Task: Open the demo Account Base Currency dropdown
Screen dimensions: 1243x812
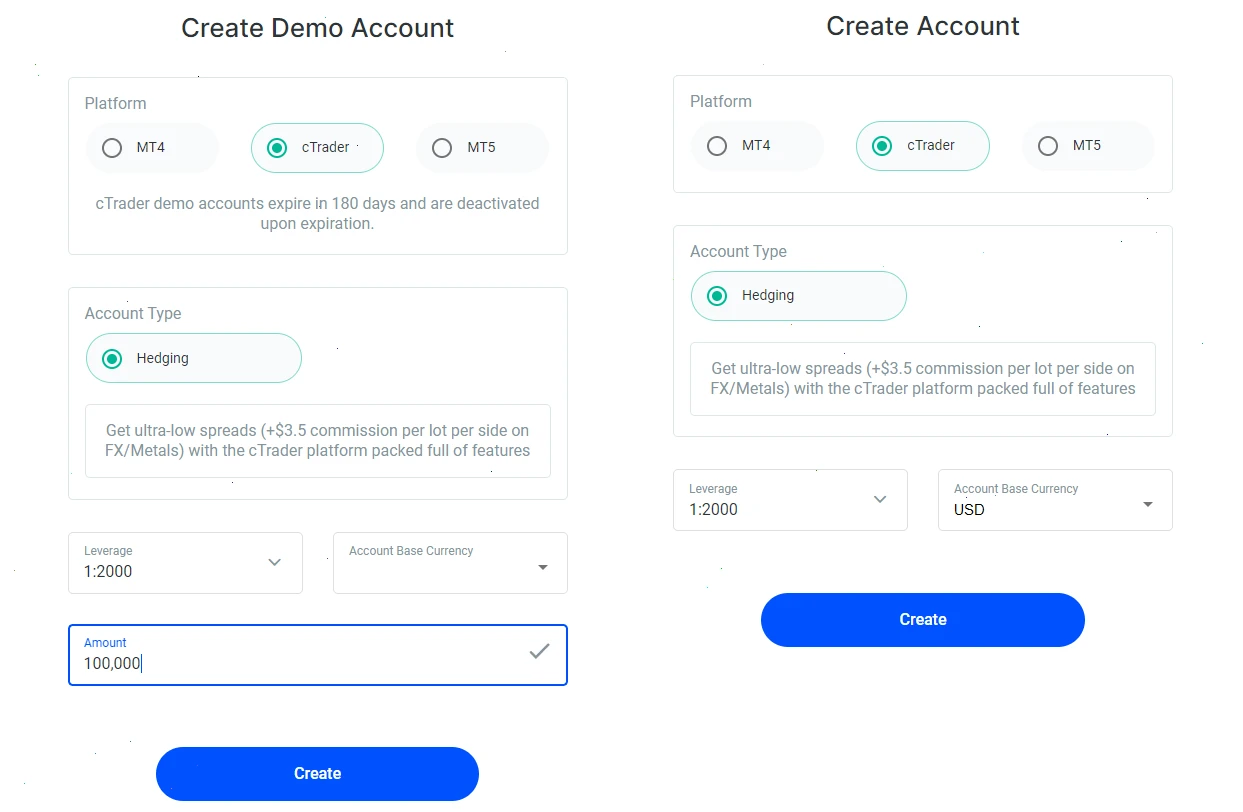Action: (449, 563)
